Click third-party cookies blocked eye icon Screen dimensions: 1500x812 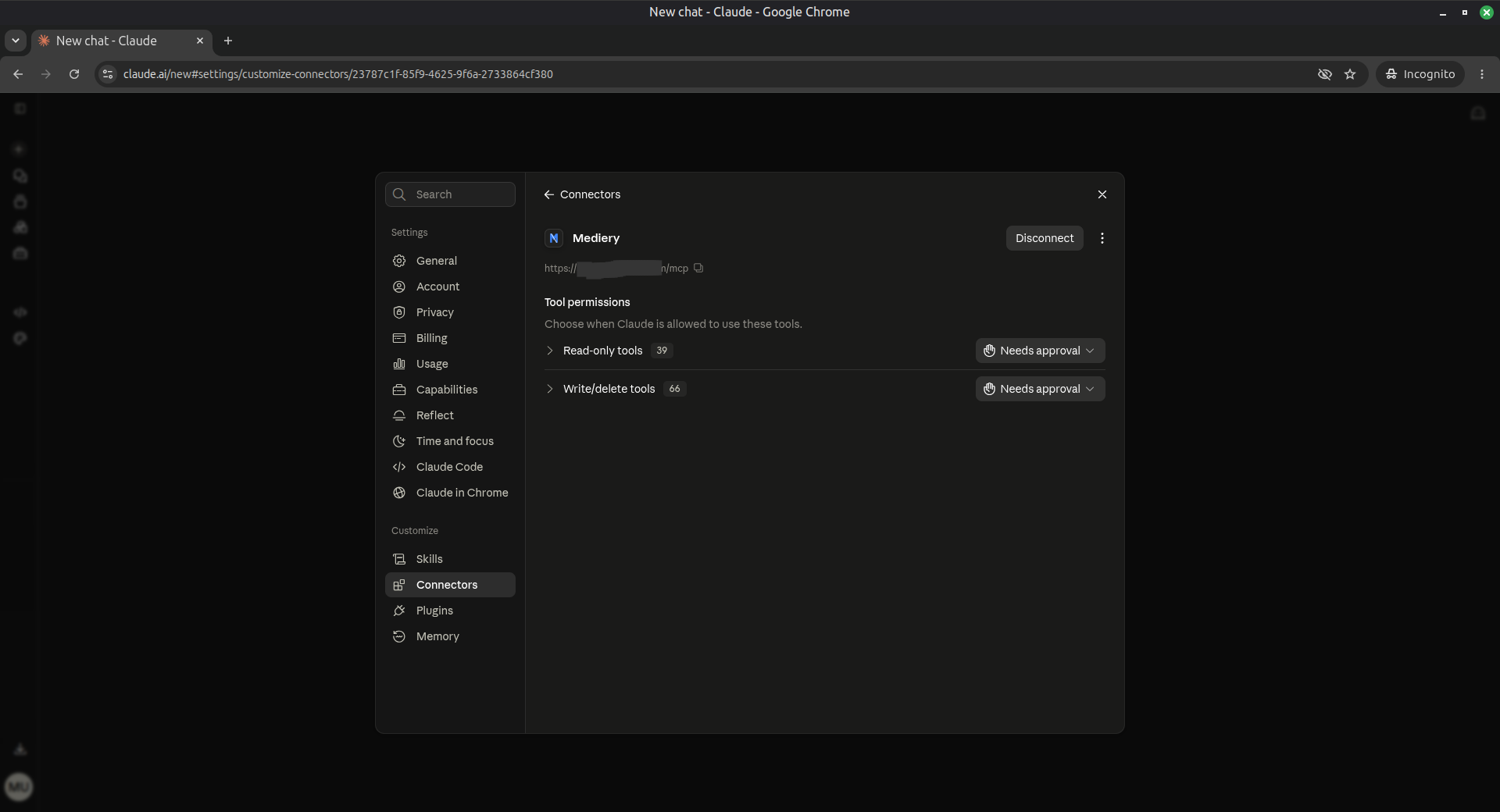1325,74
